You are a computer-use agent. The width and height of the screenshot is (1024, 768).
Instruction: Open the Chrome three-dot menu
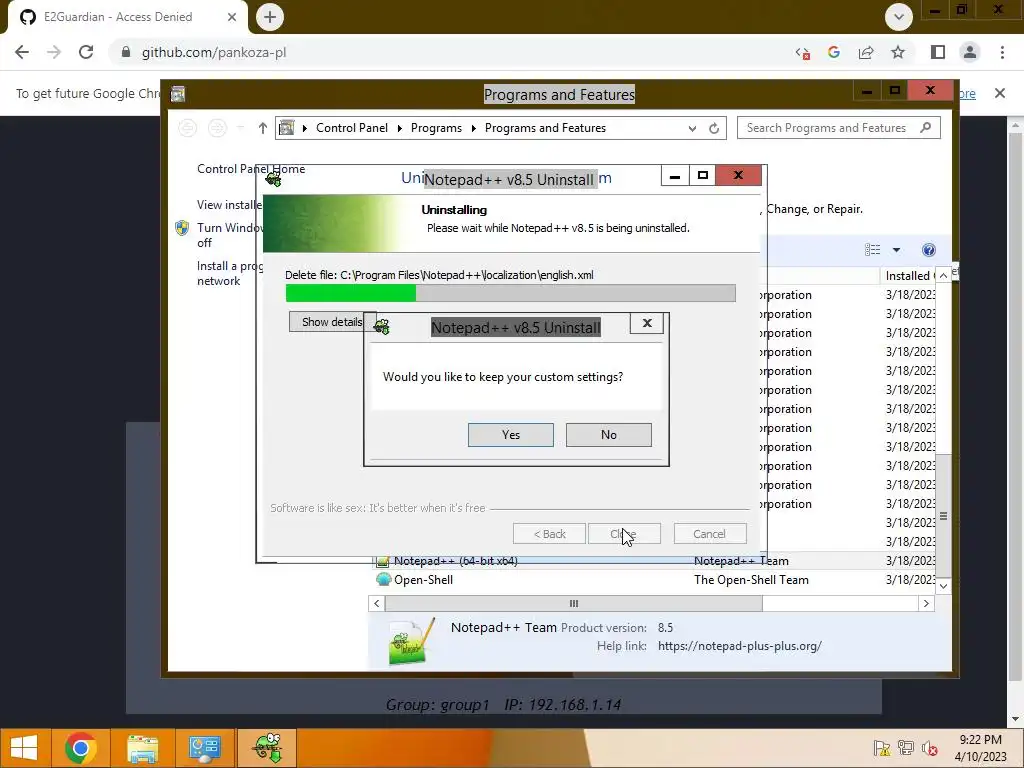coord(1002,52)
